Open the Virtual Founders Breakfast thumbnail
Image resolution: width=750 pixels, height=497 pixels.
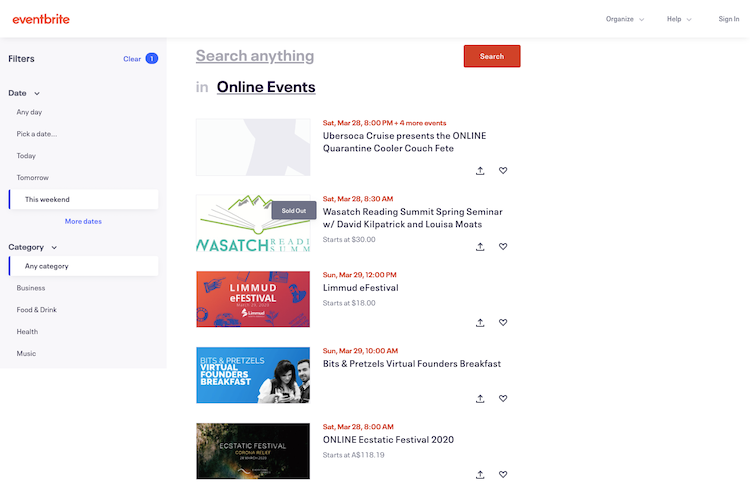pos(253,376)
